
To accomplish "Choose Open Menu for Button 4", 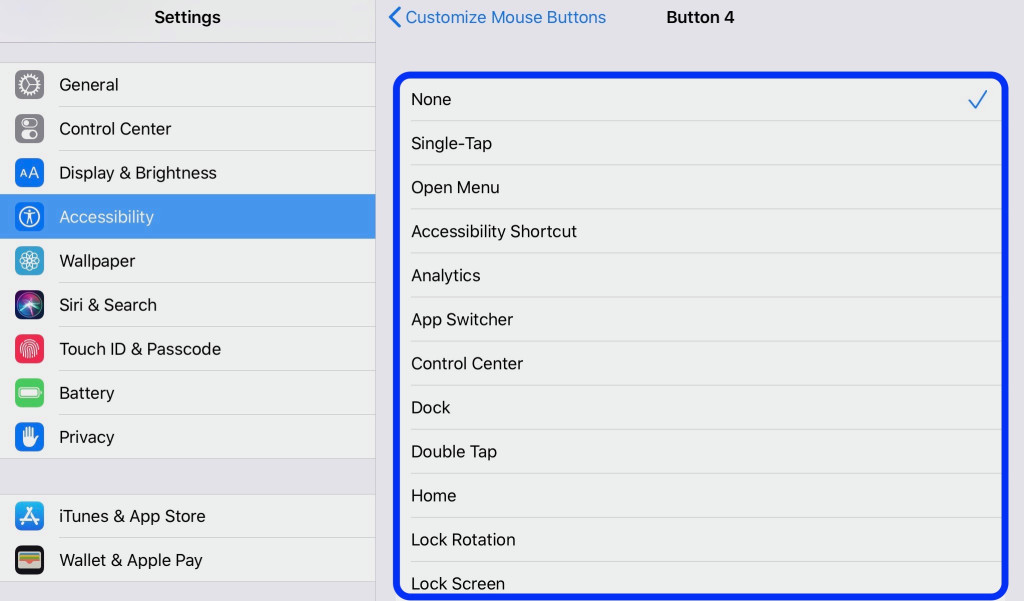I will click(700, 188).
